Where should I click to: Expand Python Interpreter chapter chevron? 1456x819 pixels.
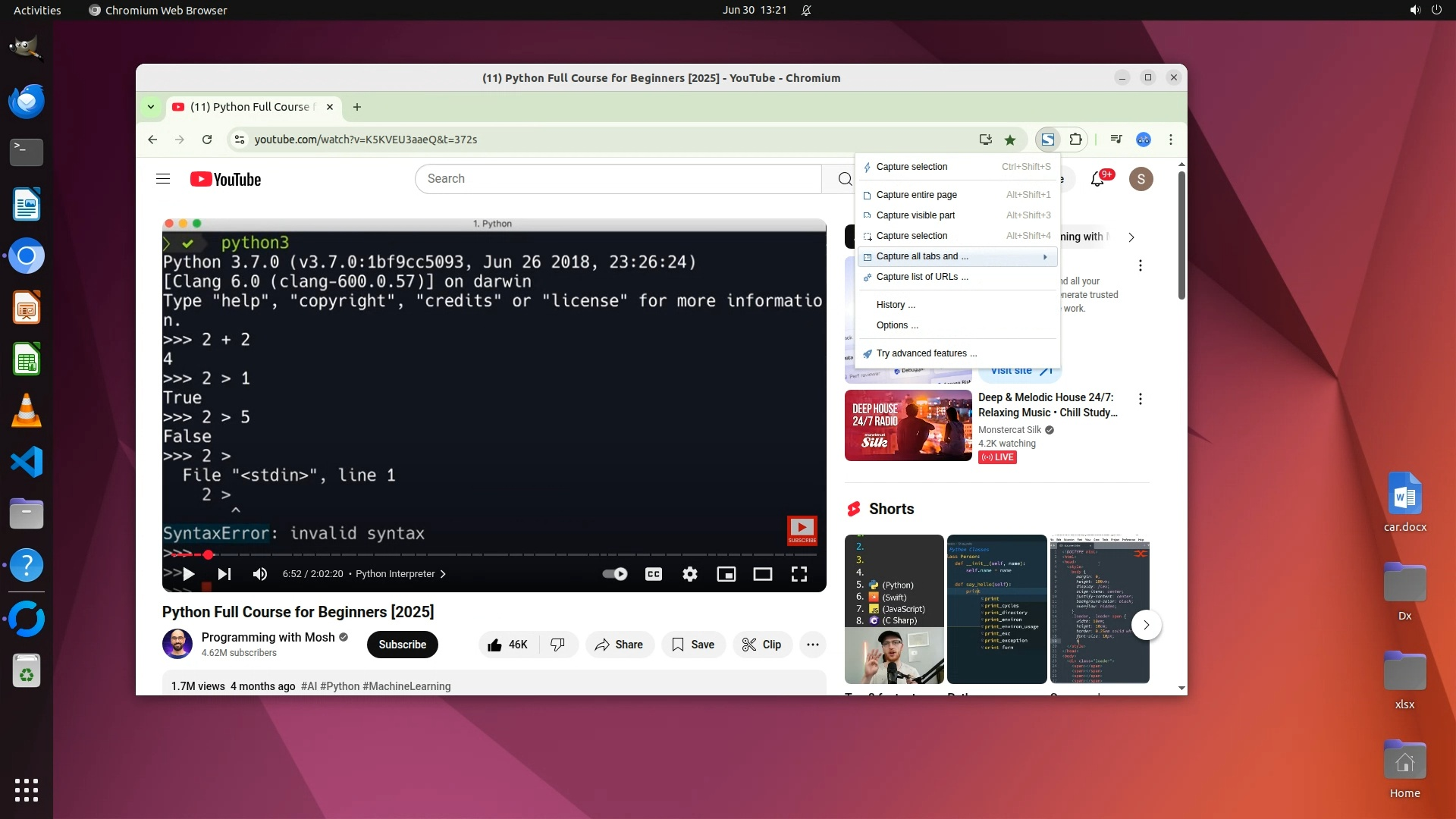(443, 574)
